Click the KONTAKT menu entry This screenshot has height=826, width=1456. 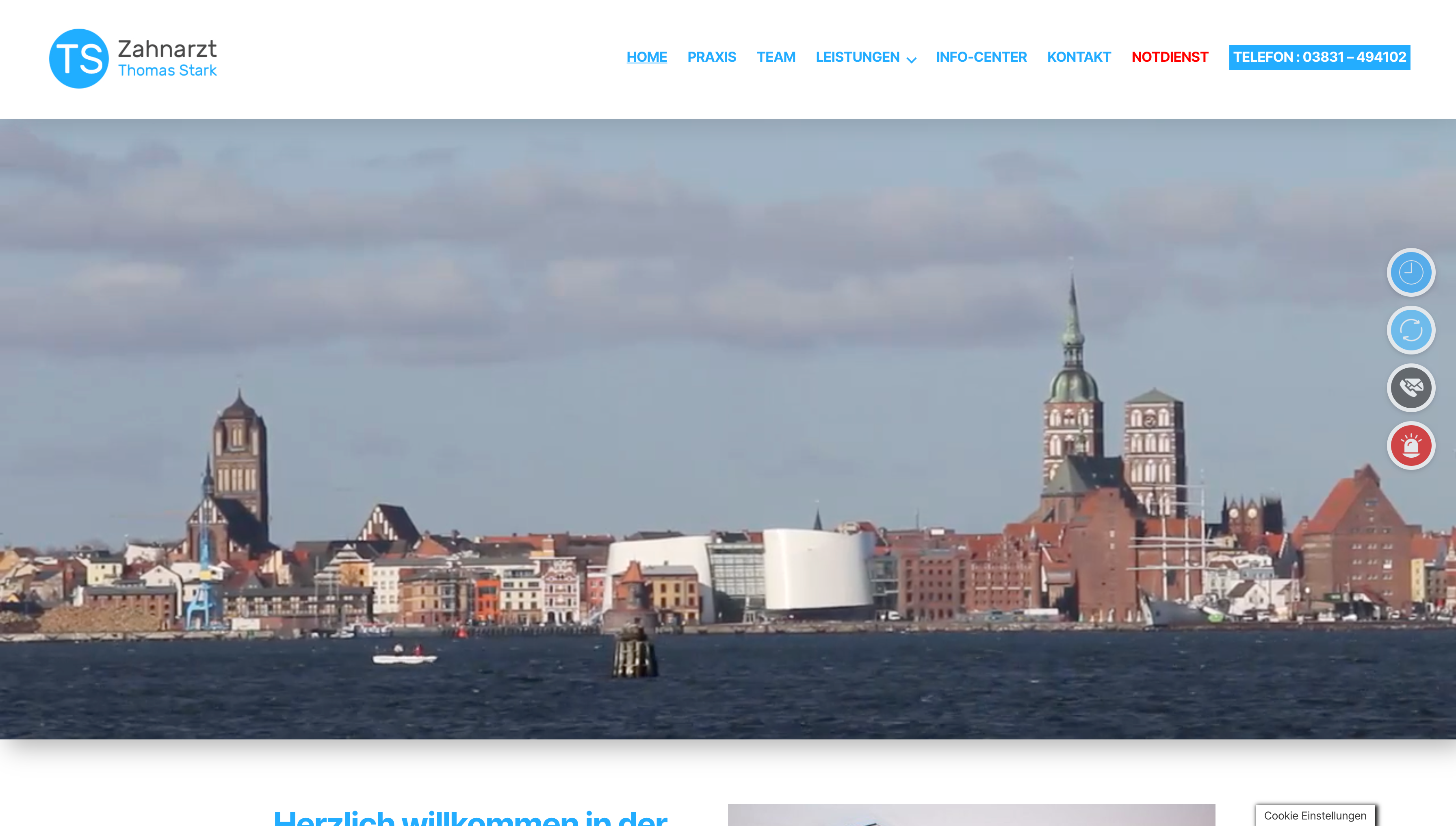pyautogui.click(x=1079, y=57)
